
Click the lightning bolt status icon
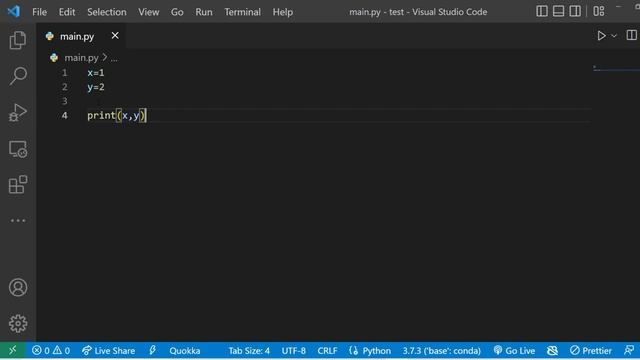(x=153, y=350)
